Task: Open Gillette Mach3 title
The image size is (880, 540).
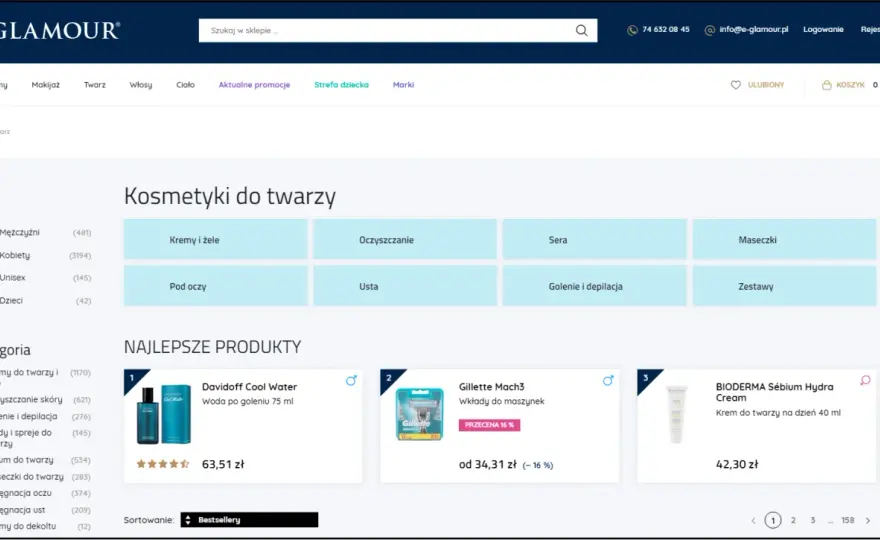Action: click(492, 387)
